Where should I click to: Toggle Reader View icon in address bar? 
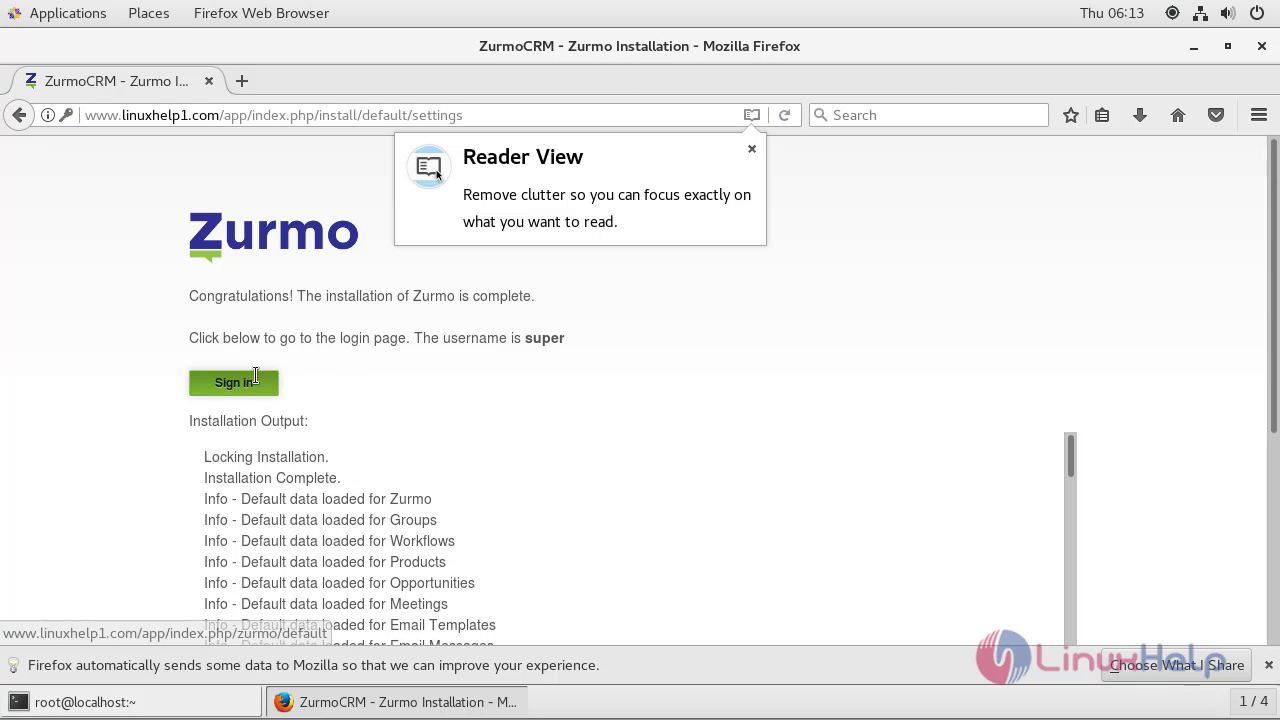coord(752,115)
